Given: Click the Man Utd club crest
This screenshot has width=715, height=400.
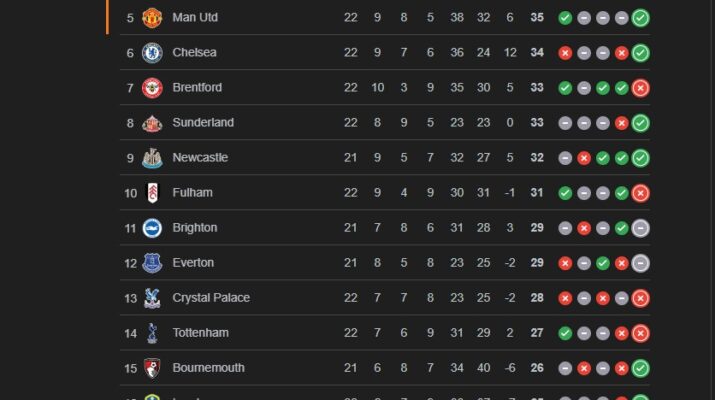Looking at the screenshot, I should 152,18.
